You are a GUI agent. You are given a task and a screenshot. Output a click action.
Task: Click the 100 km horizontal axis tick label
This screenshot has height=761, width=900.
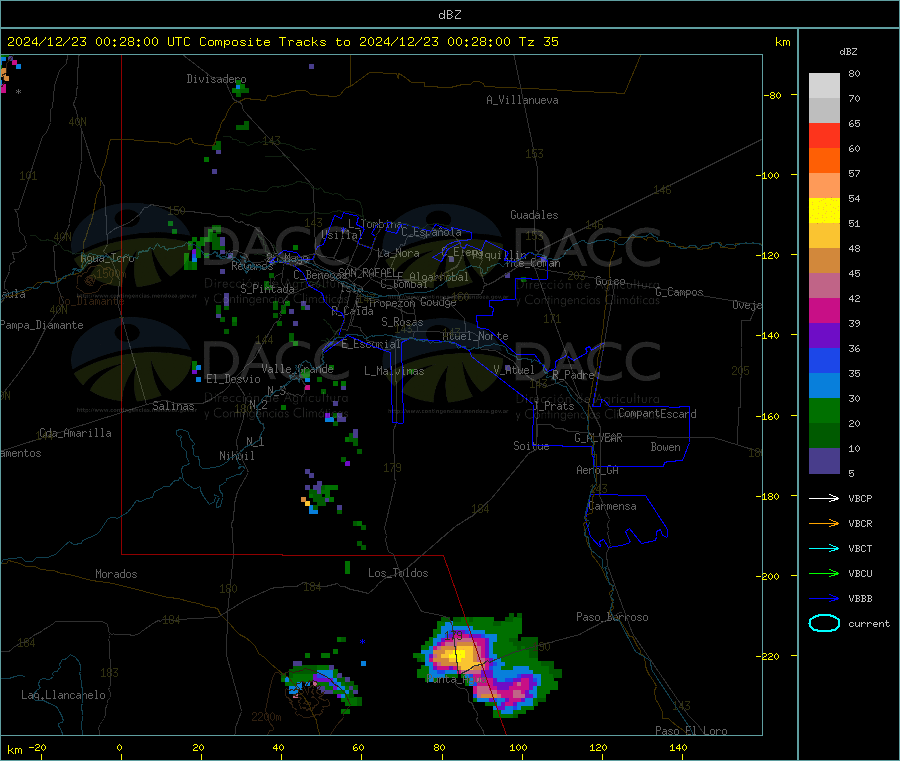coord(518,747)
